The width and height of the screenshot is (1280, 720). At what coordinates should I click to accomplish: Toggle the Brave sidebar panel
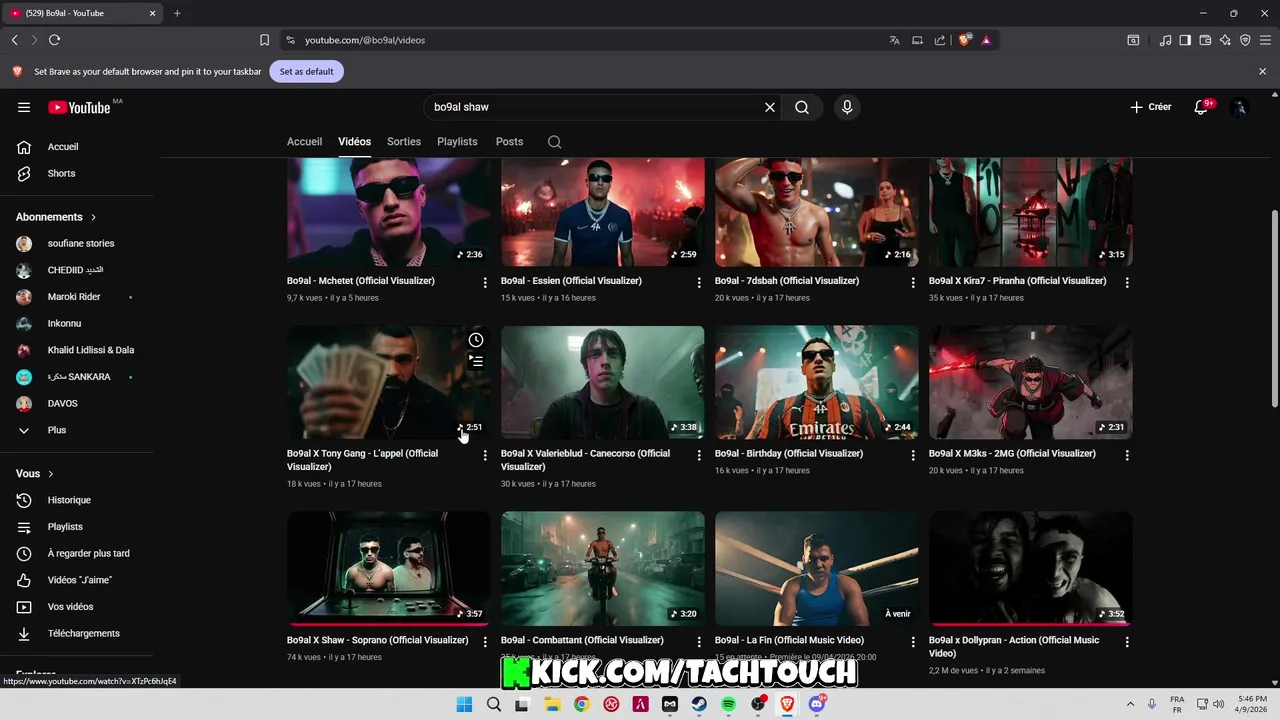[1185, 40]
